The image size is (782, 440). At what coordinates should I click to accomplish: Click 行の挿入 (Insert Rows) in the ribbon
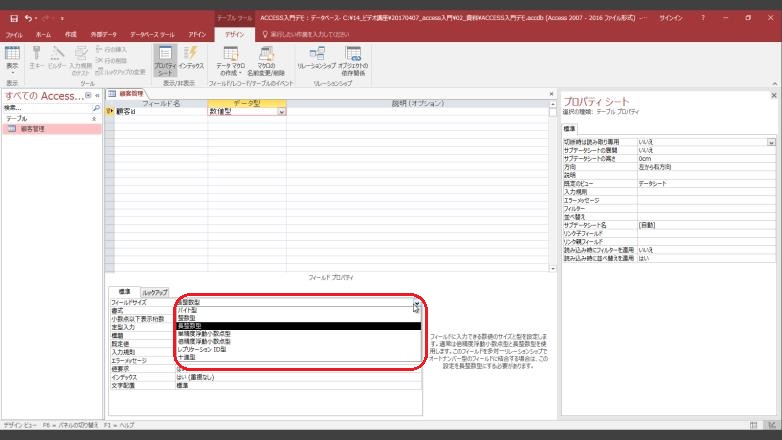[111, 49]
